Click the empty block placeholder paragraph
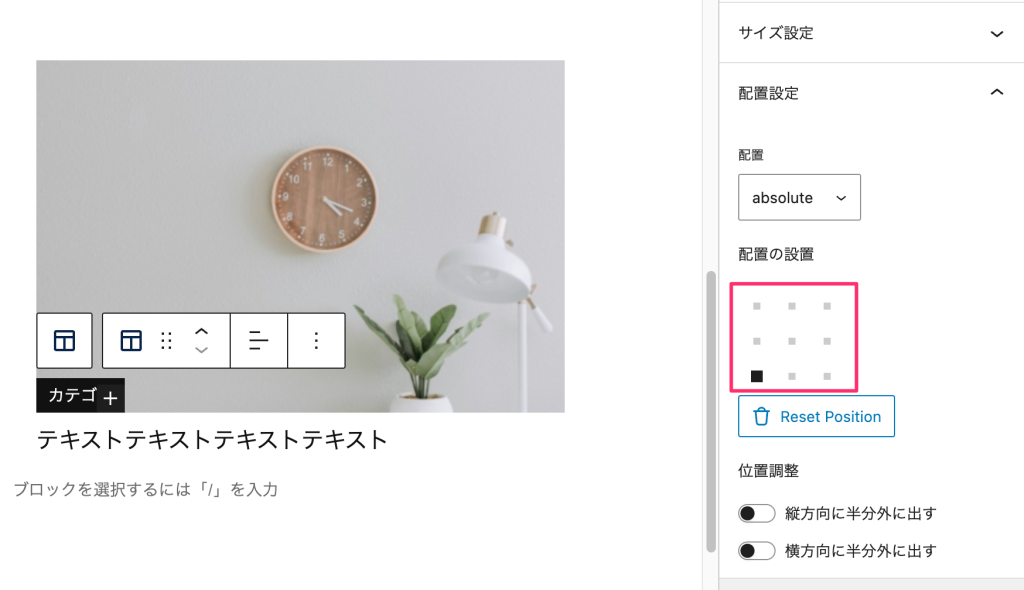Screen dimensions: 1024x590 click(x=146, y=489)
